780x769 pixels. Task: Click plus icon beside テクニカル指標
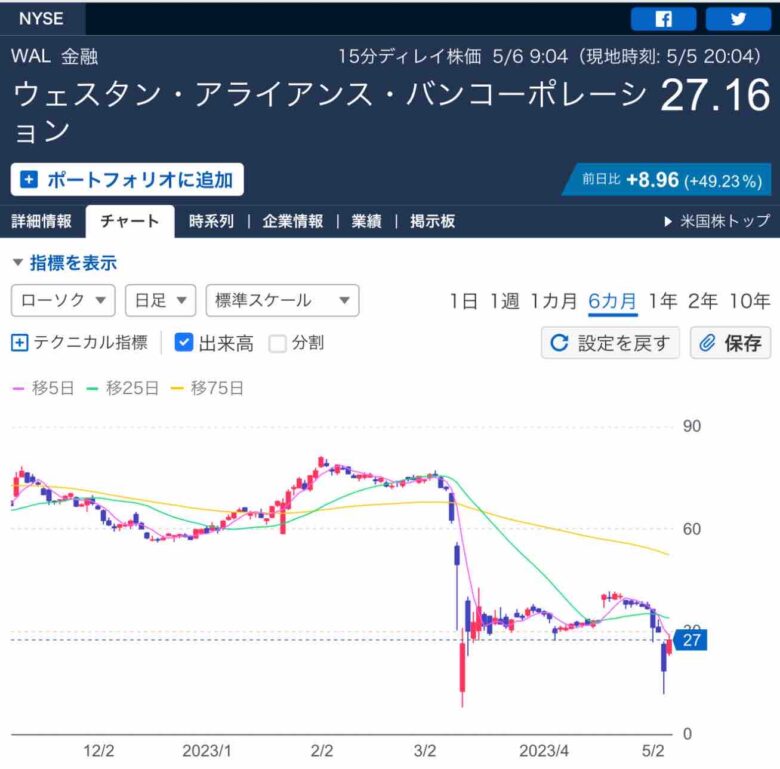pos(19,343)
